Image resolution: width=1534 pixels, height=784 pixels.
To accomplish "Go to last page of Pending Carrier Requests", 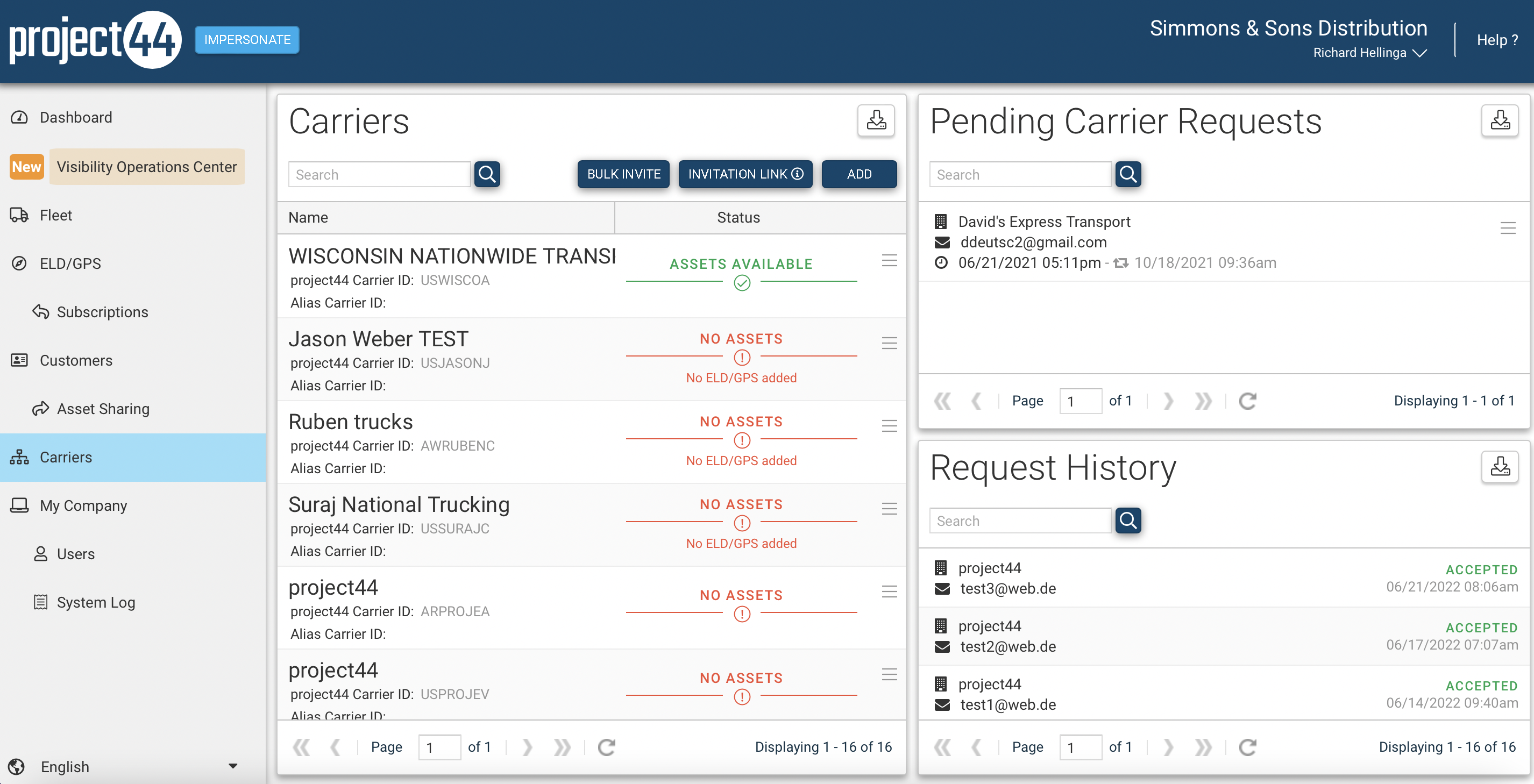I will click(1203, 401).
